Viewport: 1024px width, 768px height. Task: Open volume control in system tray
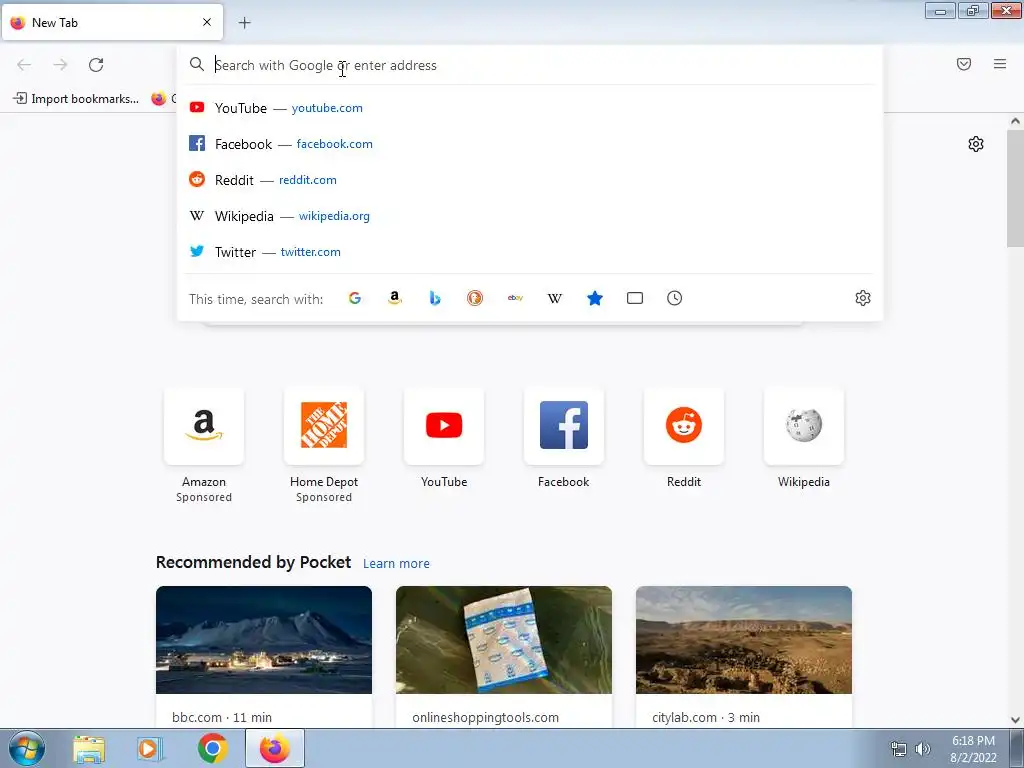[x=923, y=749]
